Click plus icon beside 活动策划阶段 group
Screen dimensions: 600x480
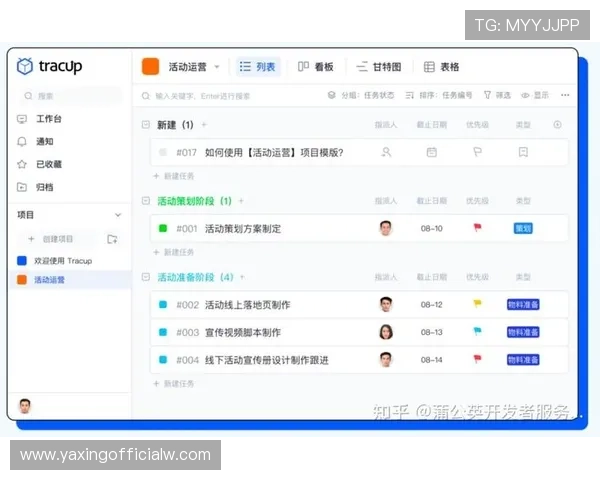pyautogui.click(x=241, y=201)
